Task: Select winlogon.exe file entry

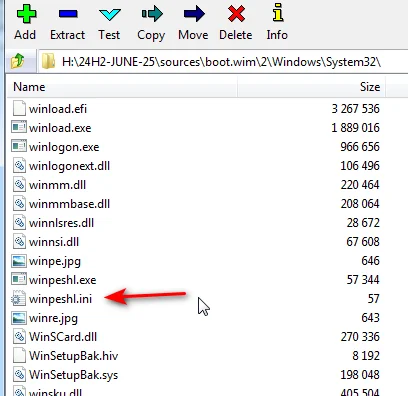Action: pos(64,147)
